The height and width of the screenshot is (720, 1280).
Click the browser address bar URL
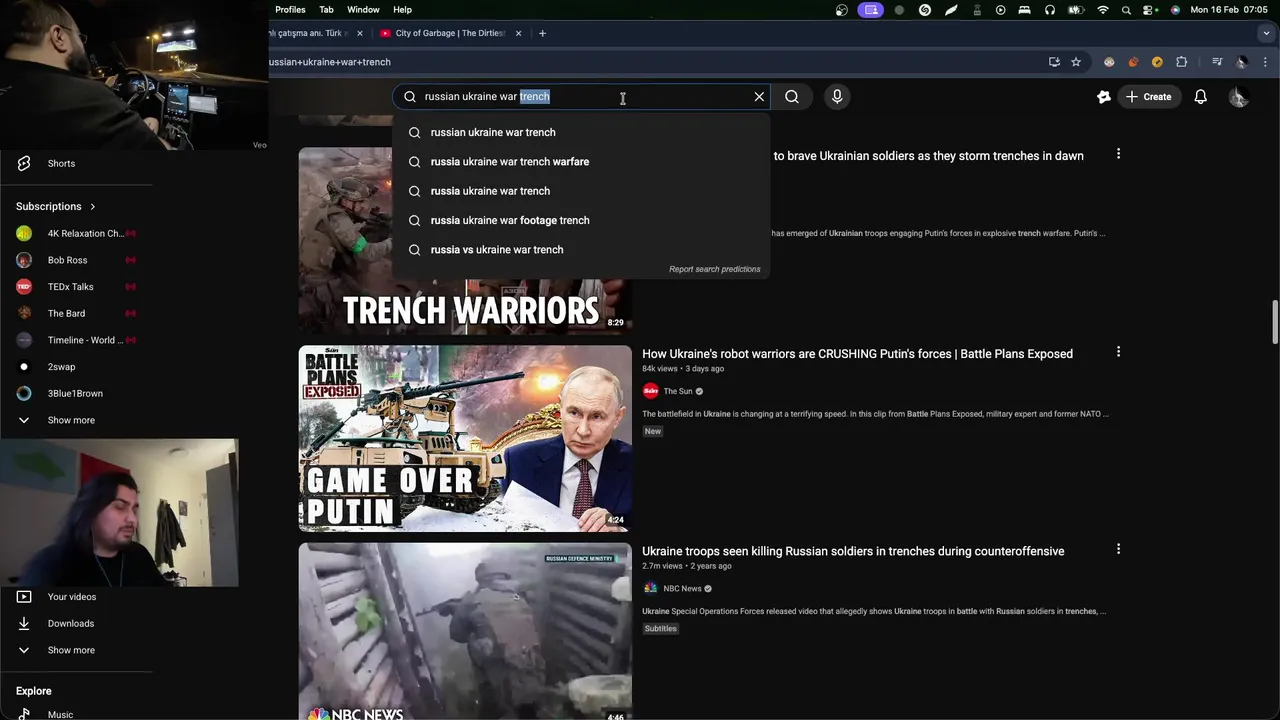click(x=330, y=62)
